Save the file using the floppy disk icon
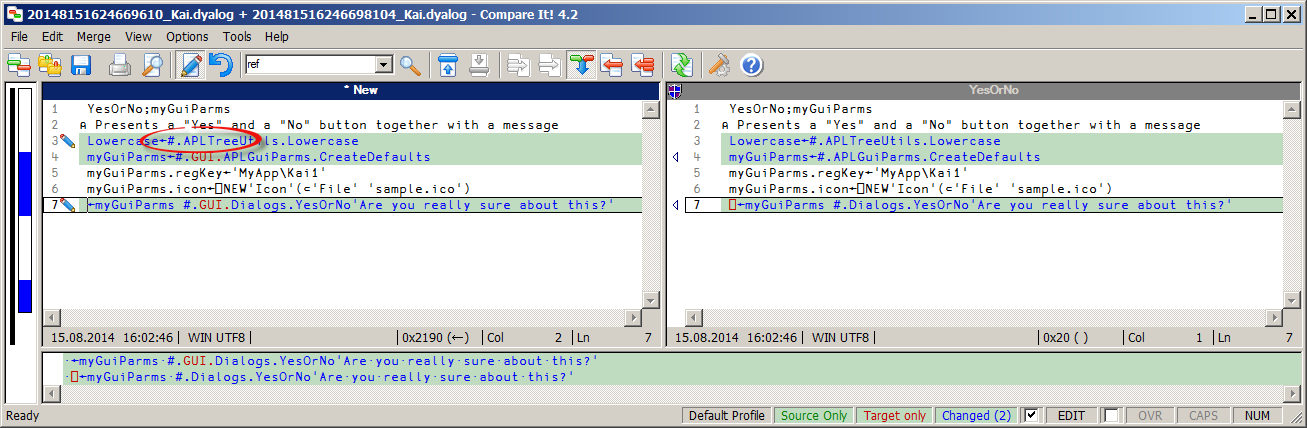1307x428 pixels. pos(80,66)
